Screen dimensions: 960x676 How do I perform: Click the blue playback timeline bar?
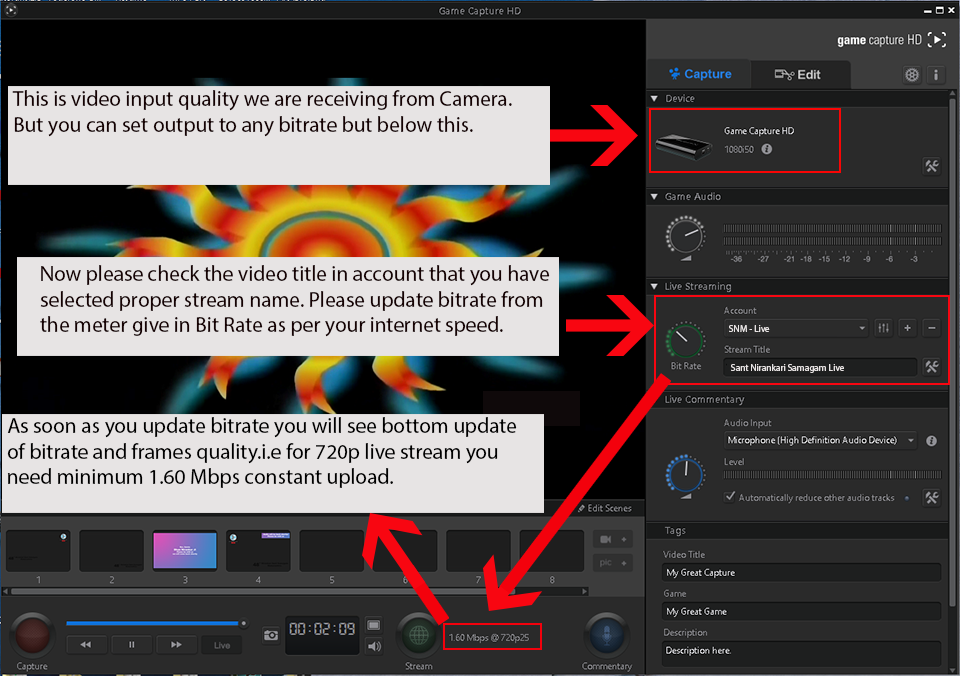pyautogui.click(x=152, y=623)
